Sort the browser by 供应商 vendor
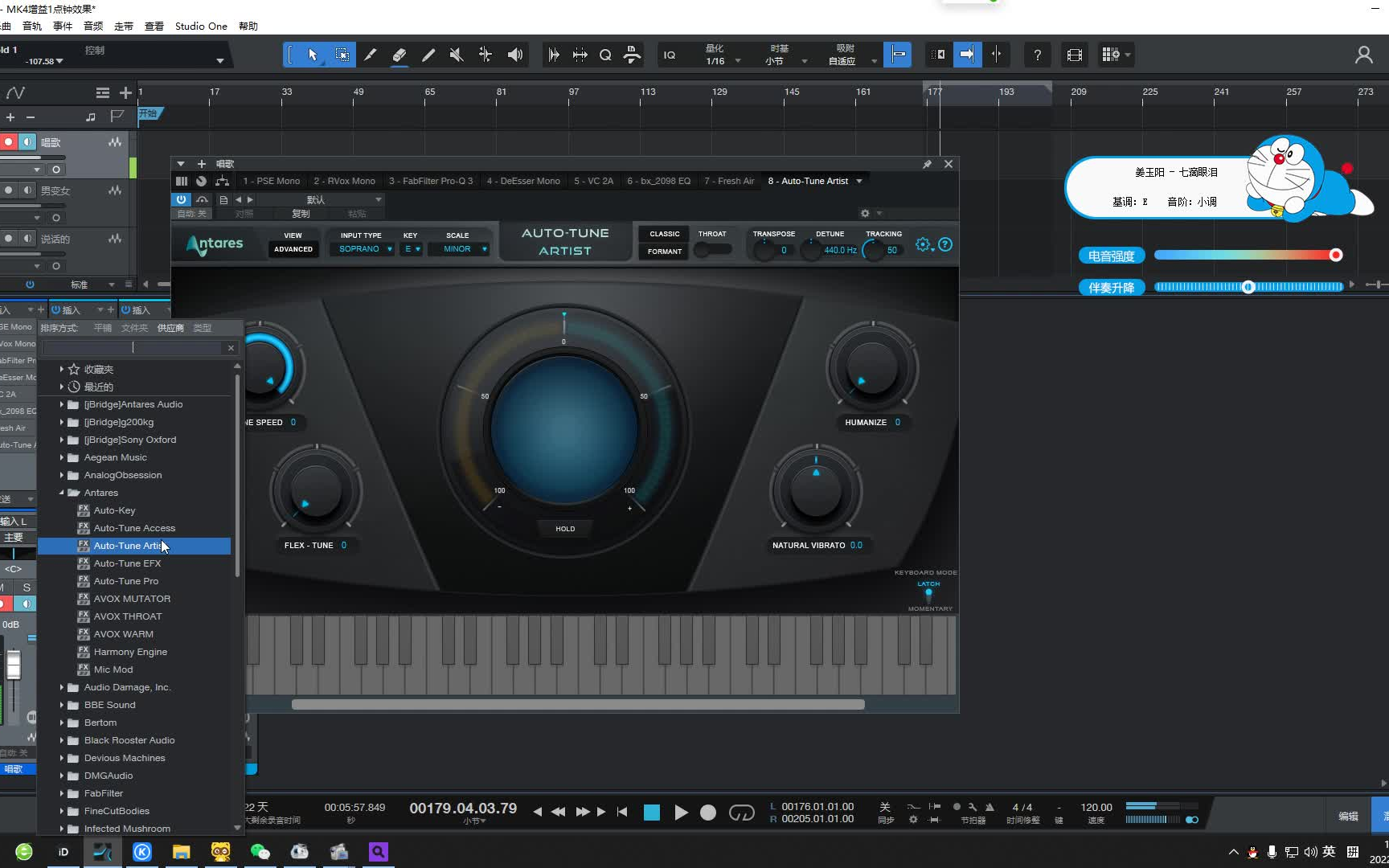This screenshot has width=1389, height=868. coord(170,328)
